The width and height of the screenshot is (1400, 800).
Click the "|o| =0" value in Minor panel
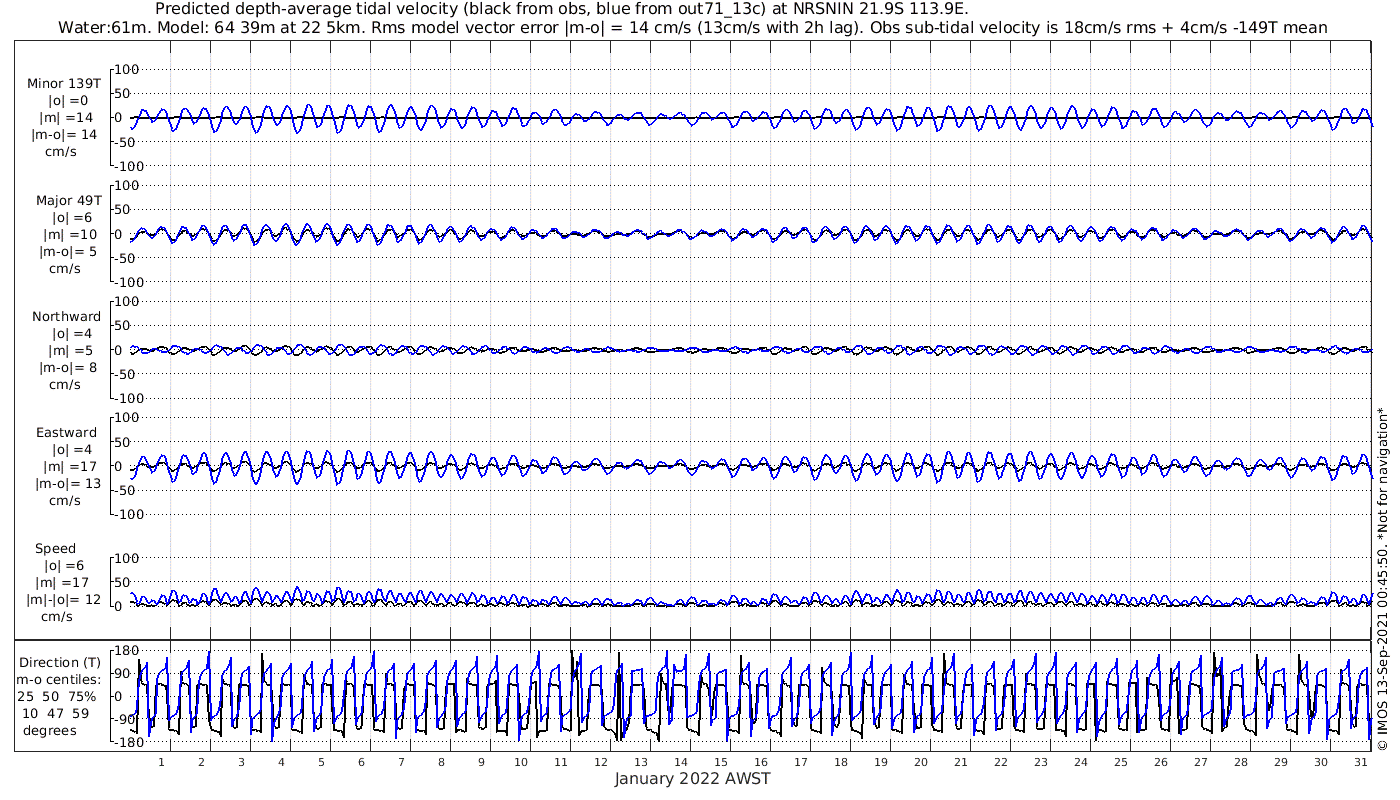70,101
